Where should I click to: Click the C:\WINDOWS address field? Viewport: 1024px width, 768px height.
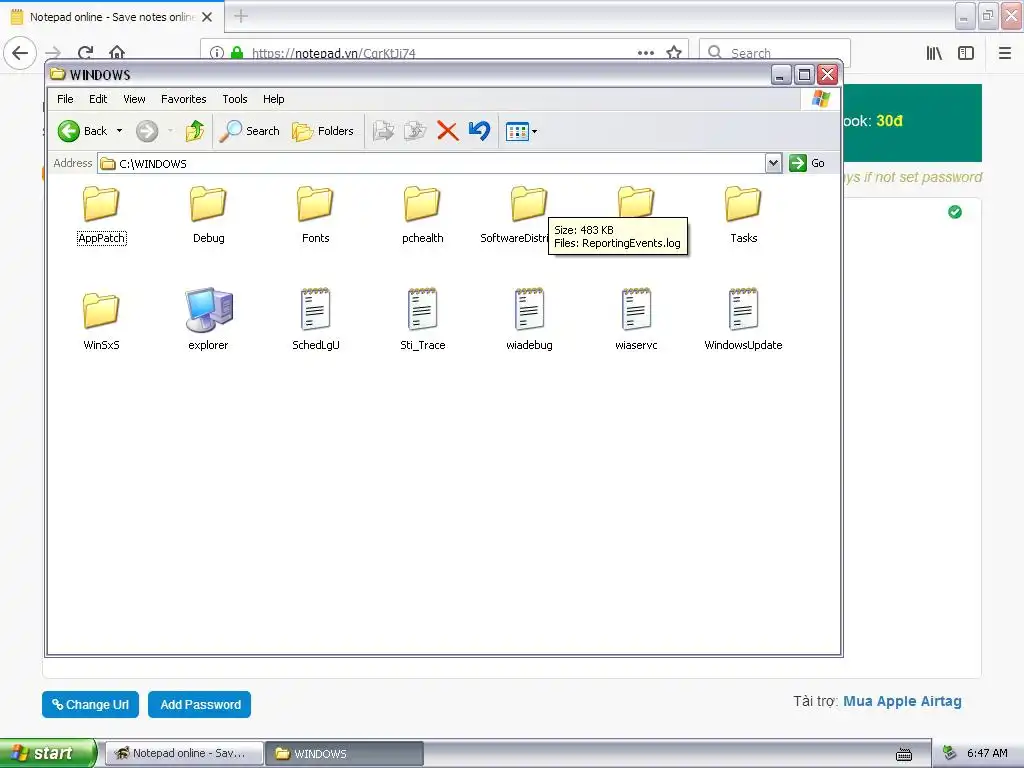(x=431, y=163)
